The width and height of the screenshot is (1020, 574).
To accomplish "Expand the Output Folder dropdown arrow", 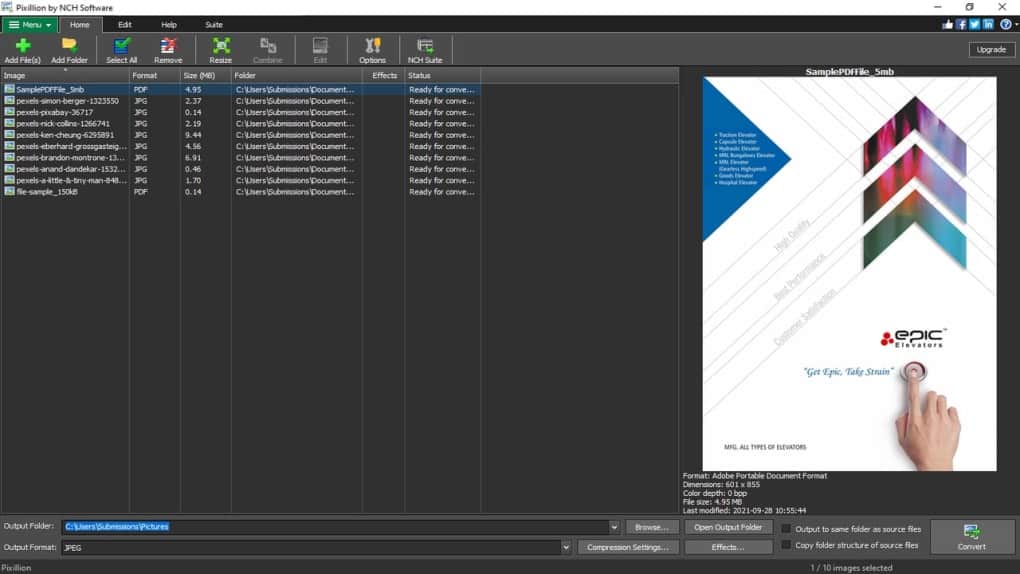I will [x=614, y=527].
